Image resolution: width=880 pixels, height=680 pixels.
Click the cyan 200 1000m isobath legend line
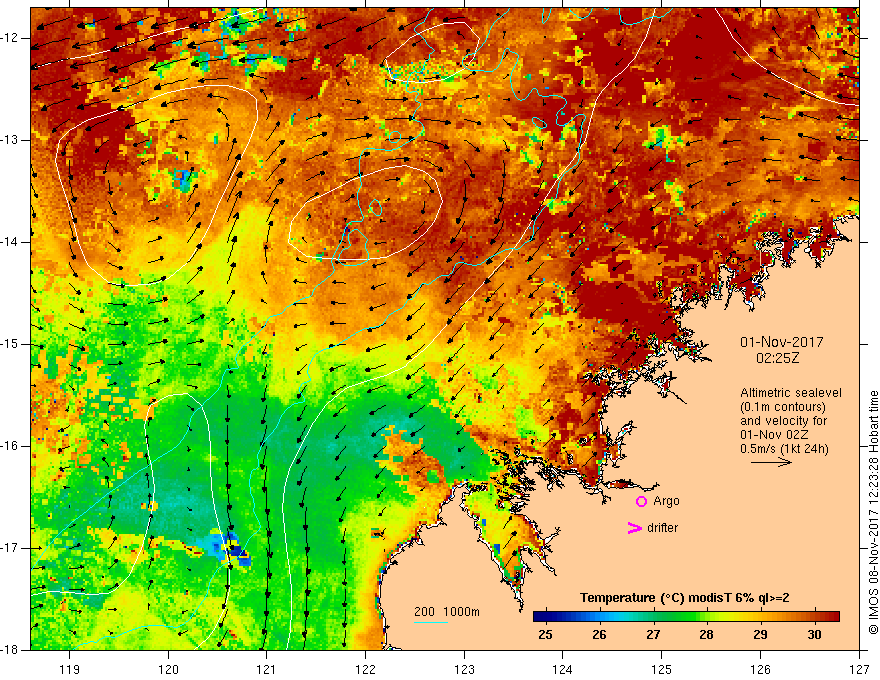(431, 622)
